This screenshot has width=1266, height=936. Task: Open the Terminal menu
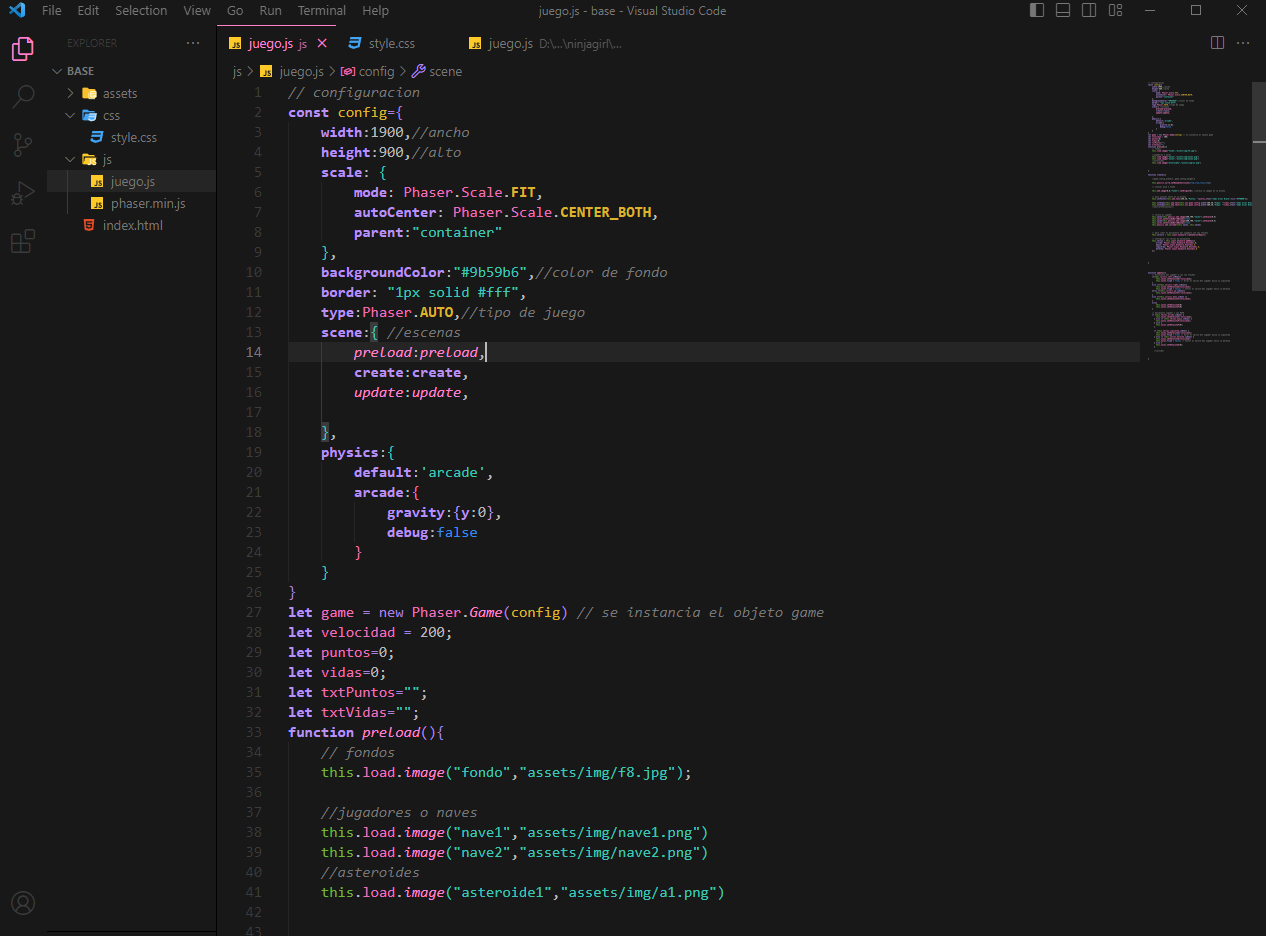[x=322, y=11]
